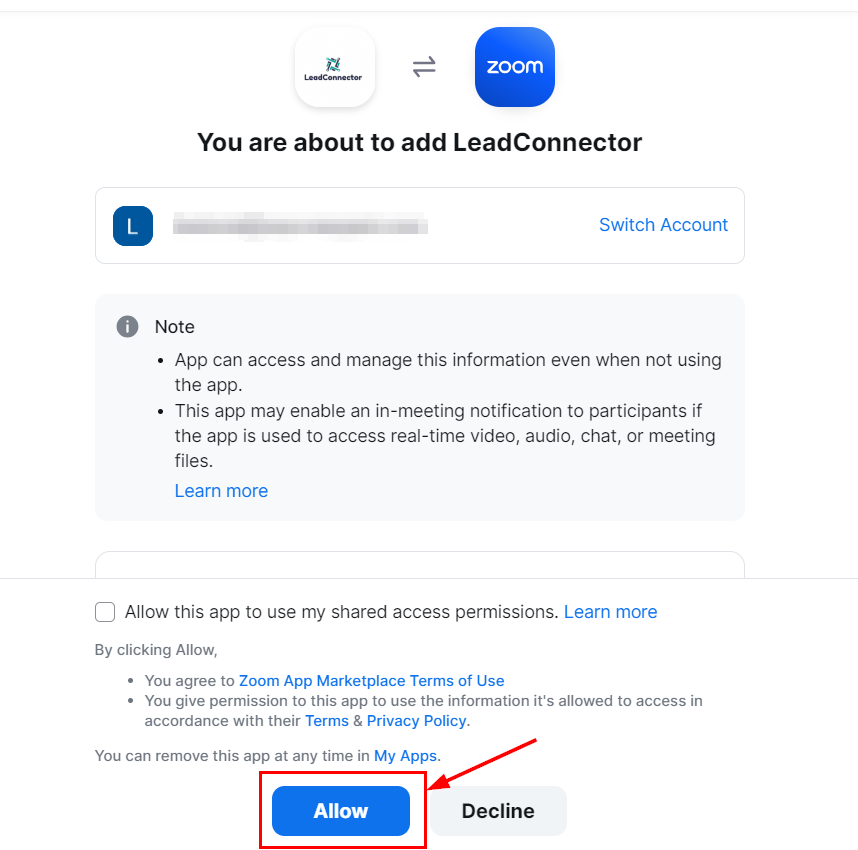Click the LeadConnector app icon
This screenshot has width=858, height=850.
tap(335, 67)
